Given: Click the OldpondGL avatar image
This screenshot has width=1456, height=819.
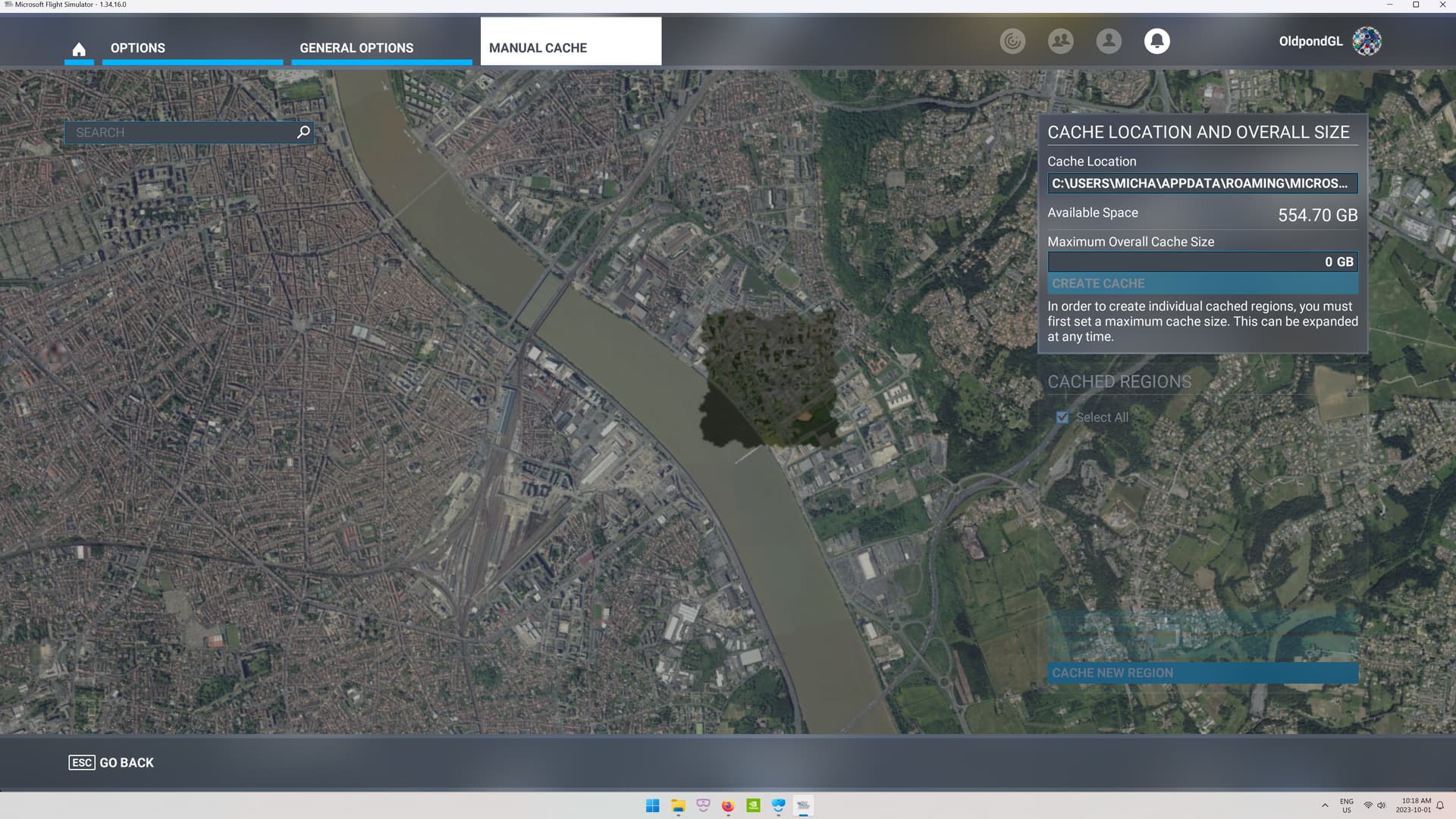Looking at the screenshot, I should [1367, 41].
